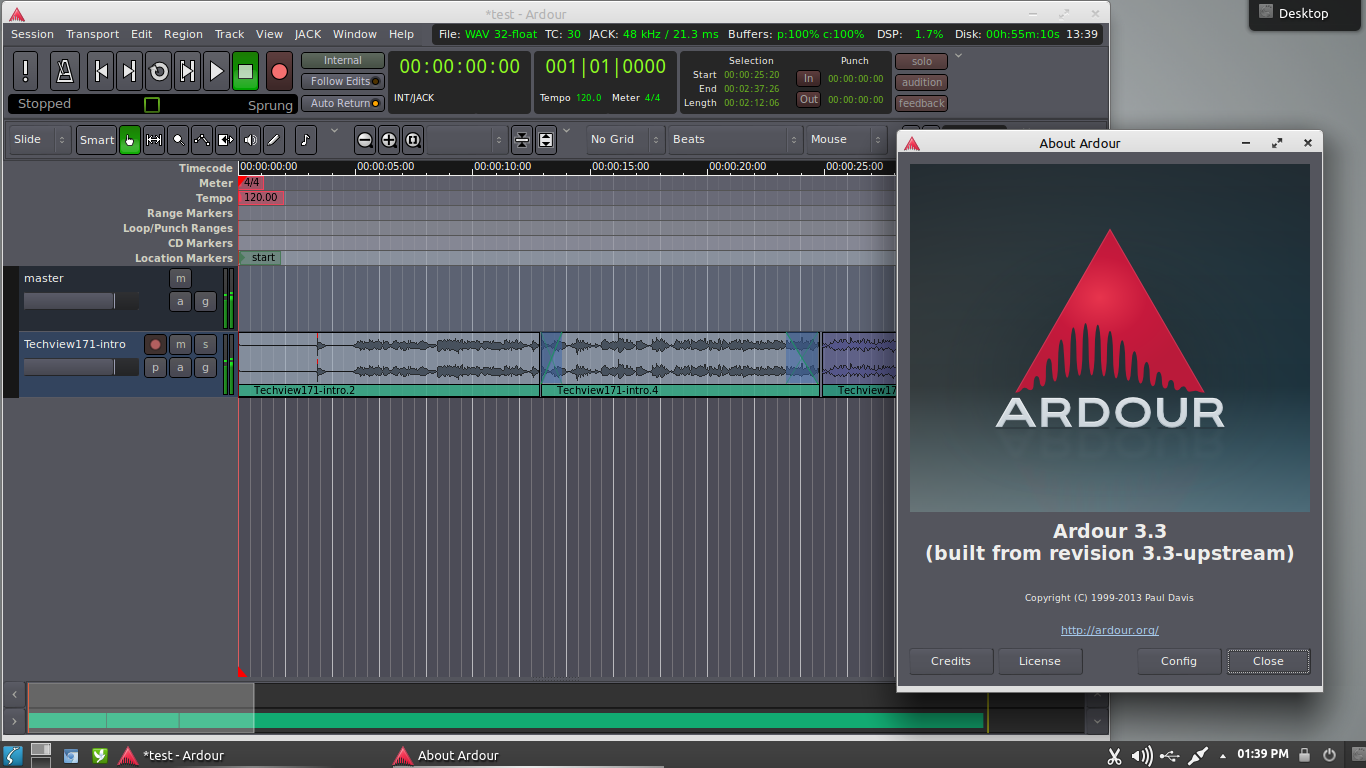Select the pencil Draw tool
Screen dimensions: 1366x768
274,140
